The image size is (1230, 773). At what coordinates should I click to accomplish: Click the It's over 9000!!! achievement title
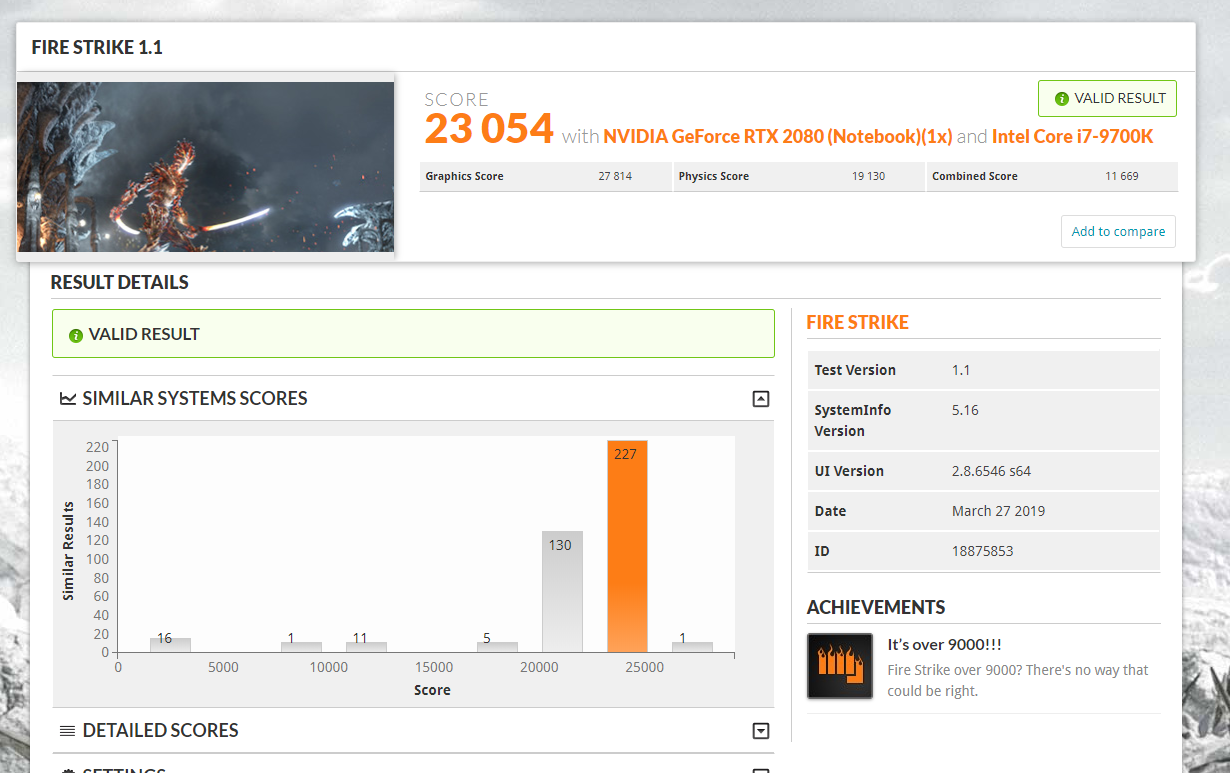[945, 645]
